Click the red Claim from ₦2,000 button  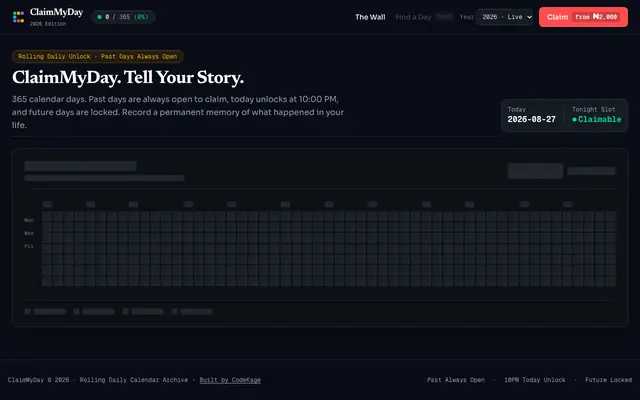583,17
